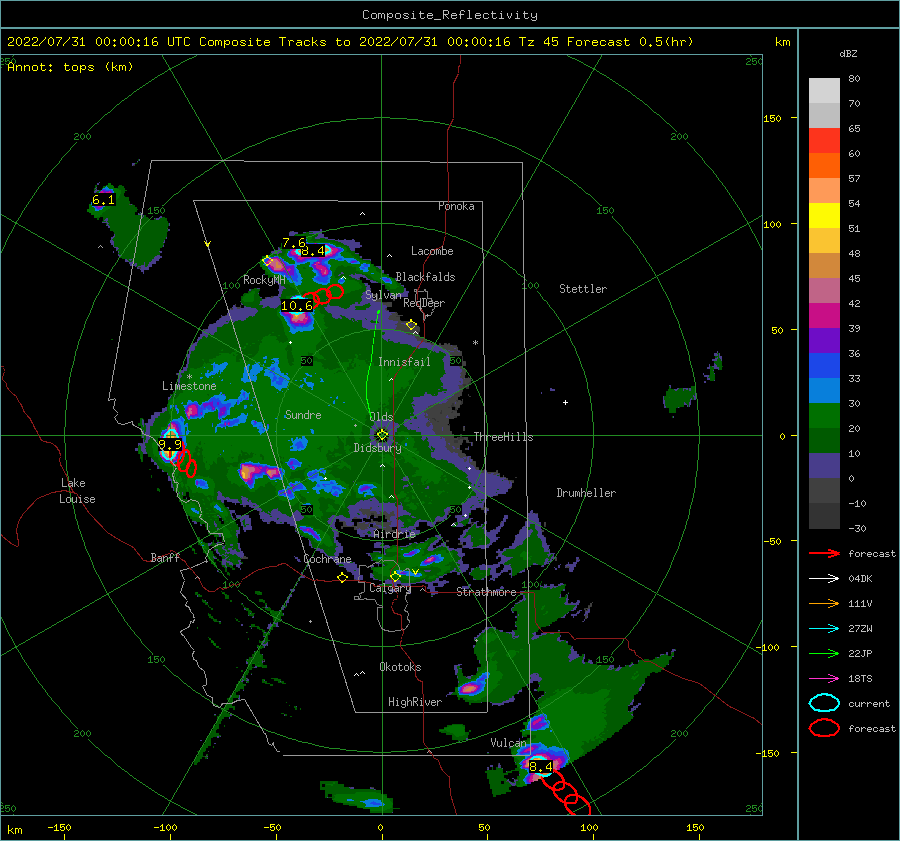This screenshot has width=900, height=841.
Task: Click red forecast ellipses southeast of Vulcan
Action: (x=565, y=792)
